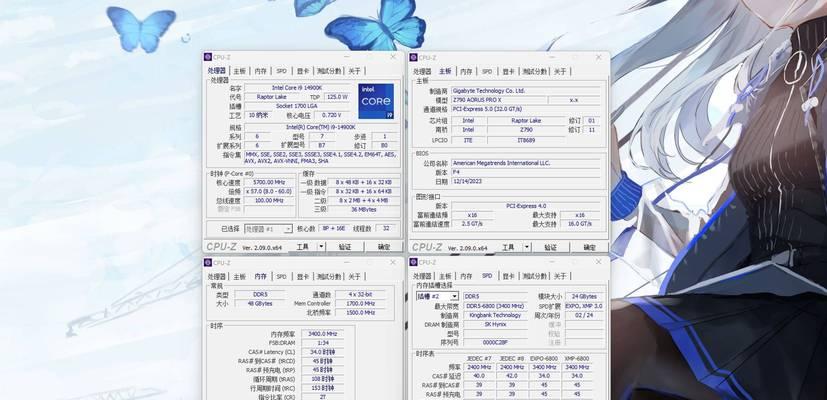Click the 48 GBytes memory size value
This screenshot has width=827, height=400.
tap(260, 303)
